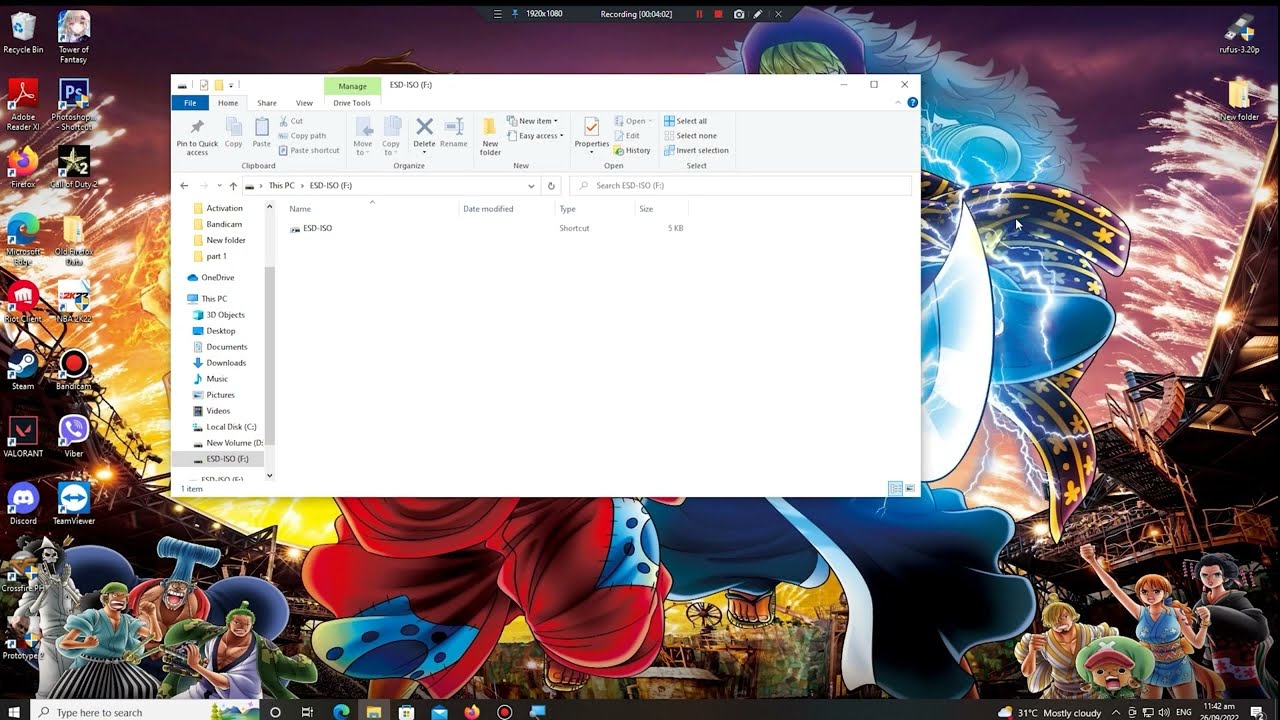1280x720 pixels.
Task: Switch to the Share tab
Action: [x=267, y=103]
